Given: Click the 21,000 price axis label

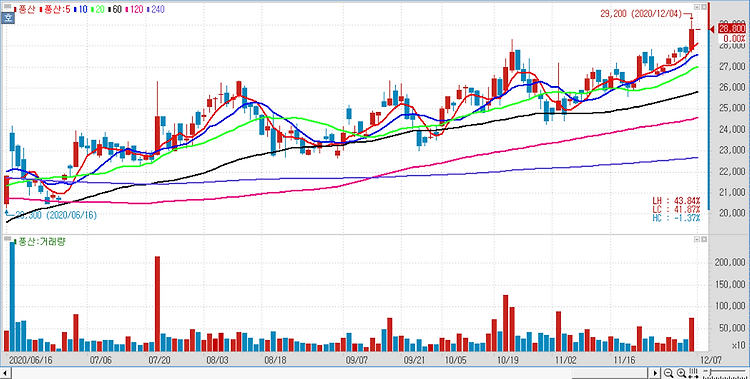Looking at the screenshot, I should (x=732, y=192).
